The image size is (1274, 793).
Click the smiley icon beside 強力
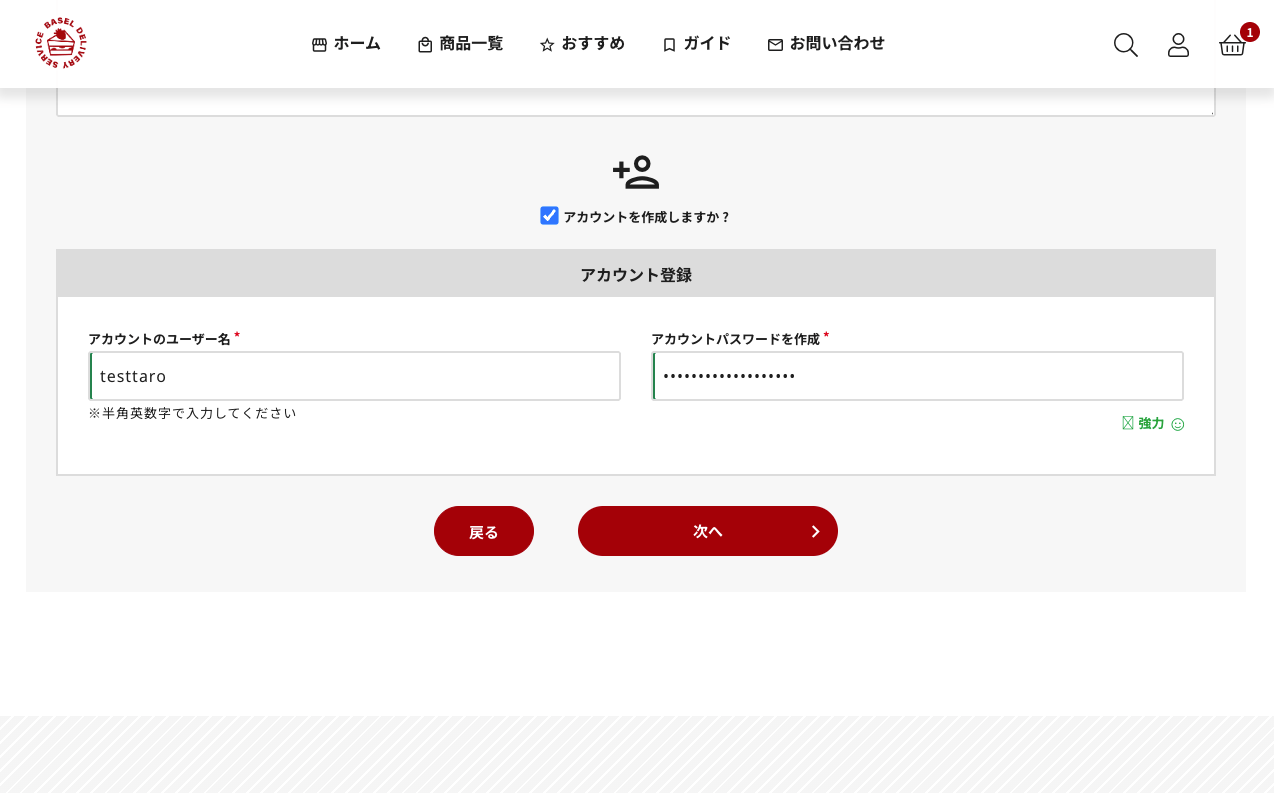(x=1177, y=424)
